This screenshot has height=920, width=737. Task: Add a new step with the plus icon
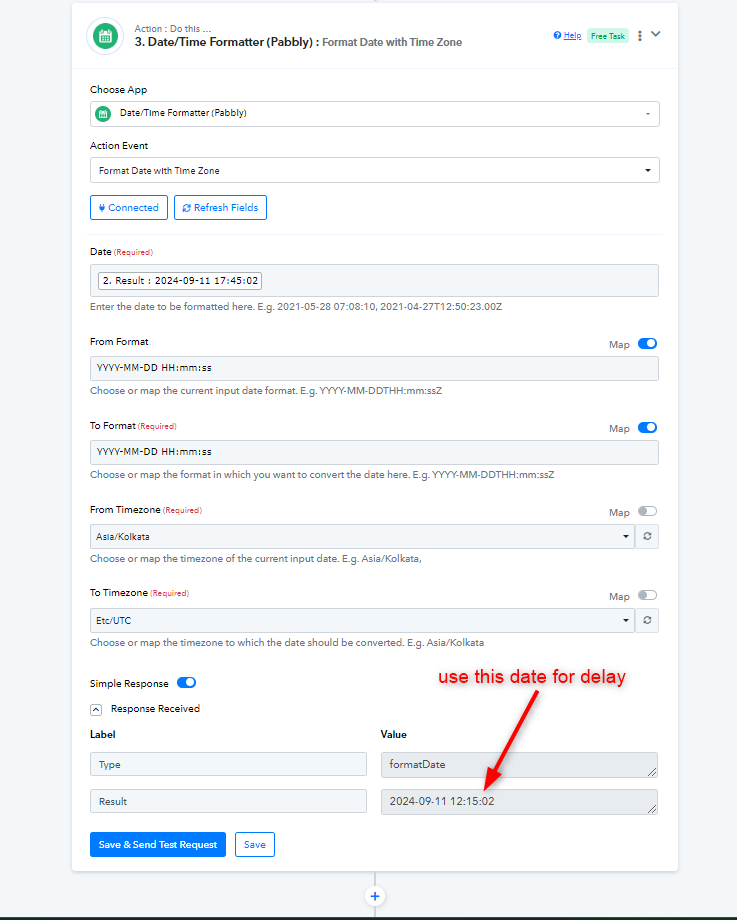(375, 896)
